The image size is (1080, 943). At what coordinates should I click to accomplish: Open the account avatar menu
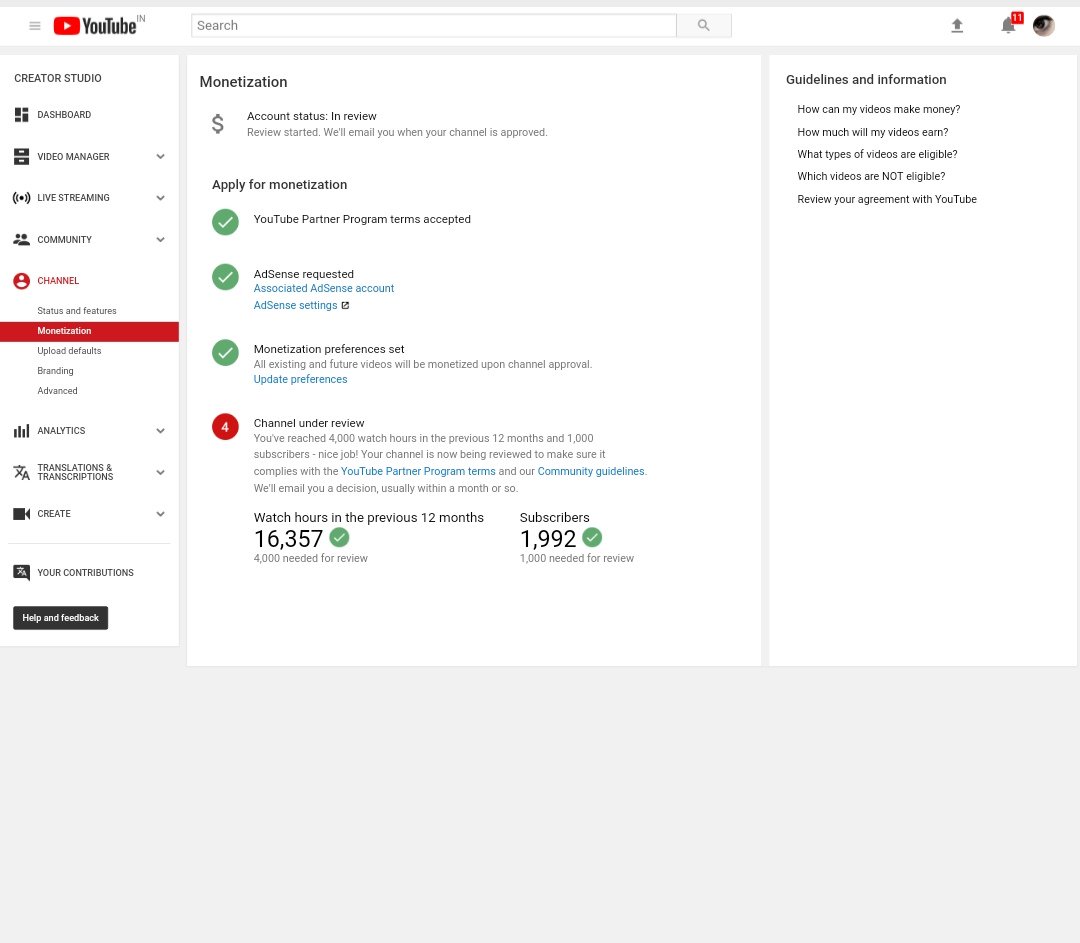coord(1043,26)
